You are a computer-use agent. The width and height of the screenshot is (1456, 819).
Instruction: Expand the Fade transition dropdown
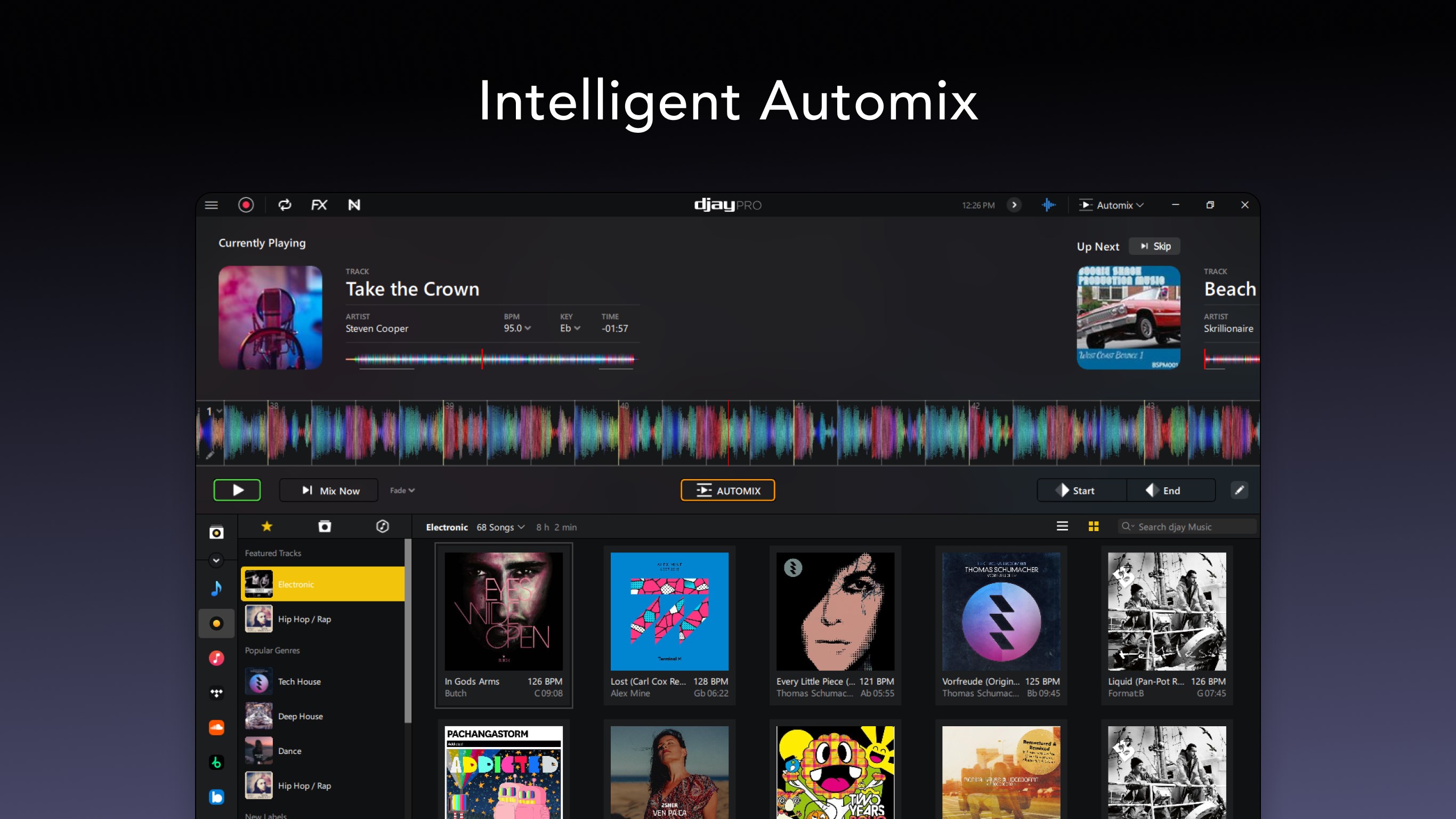tap(402, 490)
